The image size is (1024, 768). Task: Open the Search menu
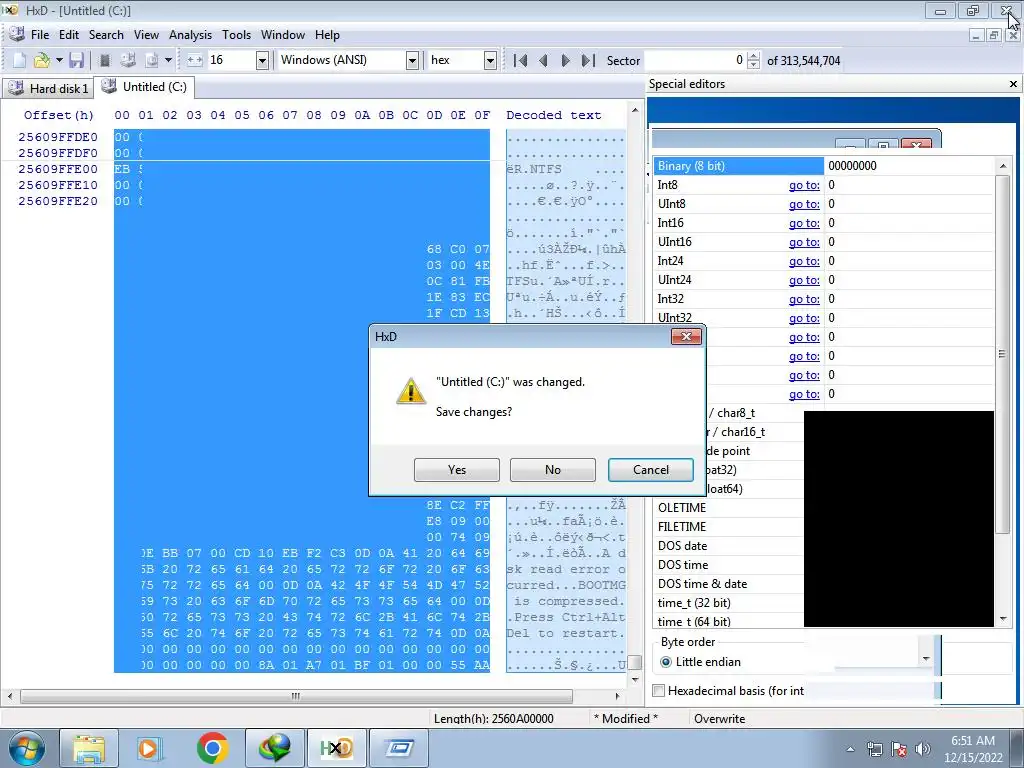point(106,35)
